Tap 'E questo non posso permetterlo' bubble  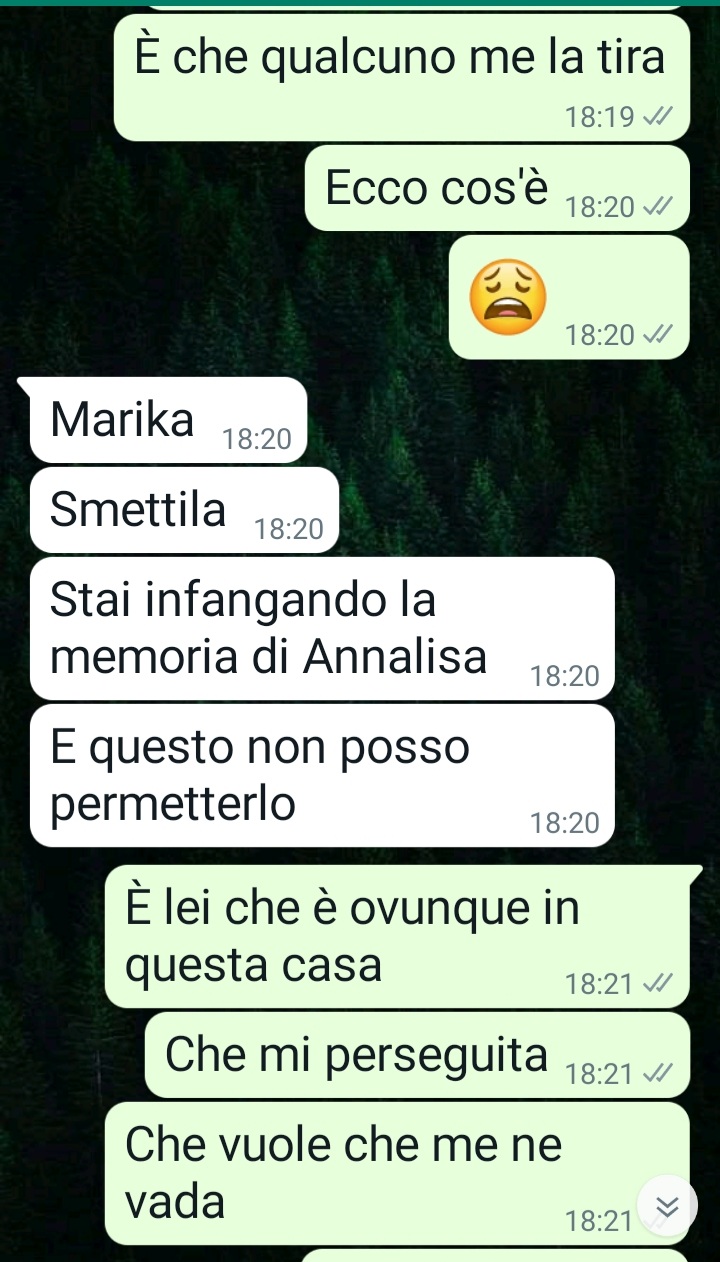pyautogui.click(x=322, y=775)
